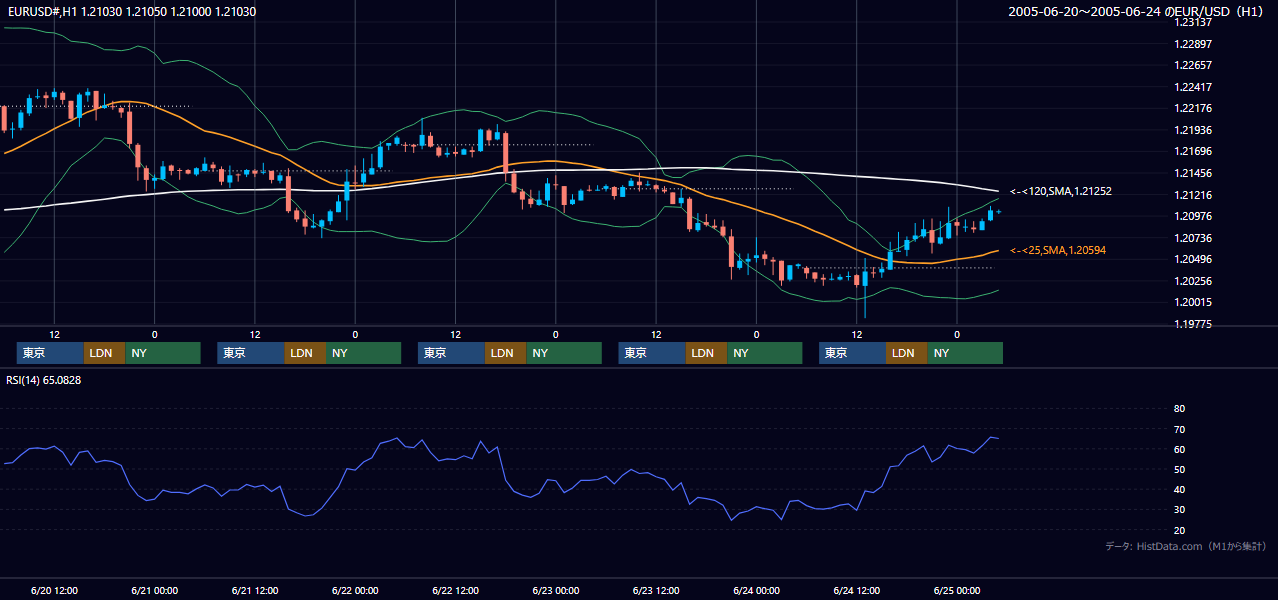Click the 2005-06-20~2005-06-24 date range heading

1137,12
